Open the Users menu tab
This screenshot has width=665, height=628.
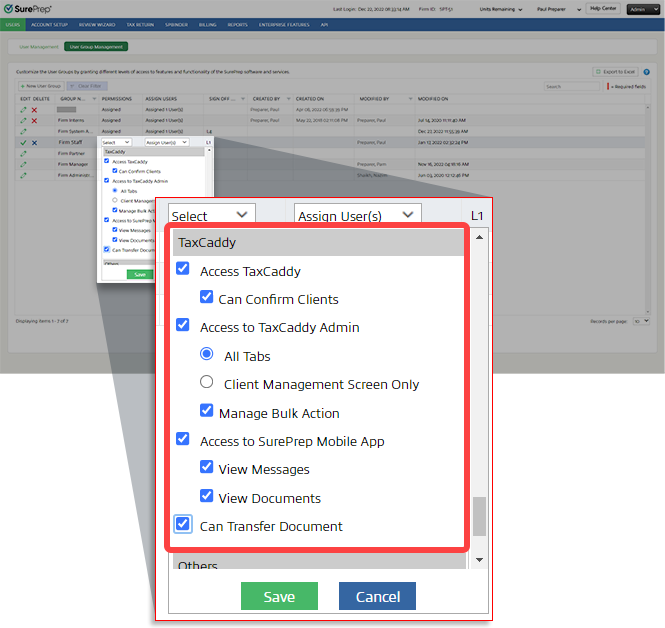coord(13,25)
